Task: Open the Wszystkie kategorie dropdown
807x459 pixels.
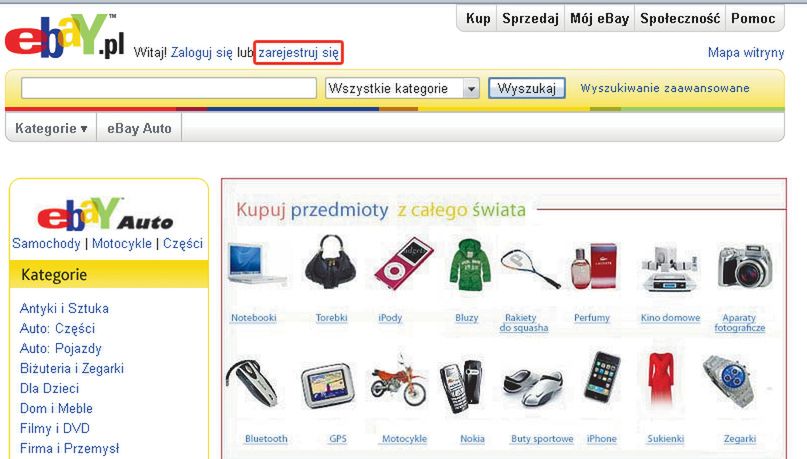Action: click(x=402, y=89)
